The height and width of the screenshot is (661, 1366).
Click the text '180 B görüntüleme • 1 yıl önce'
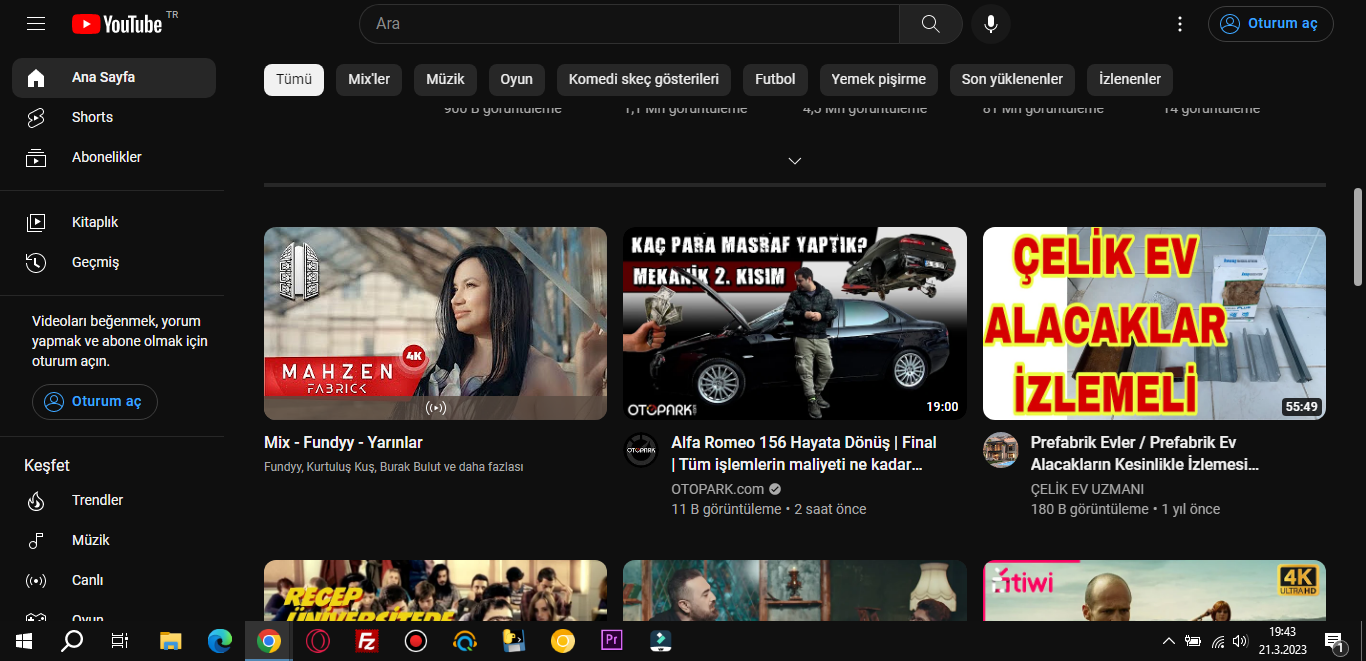1126,509
